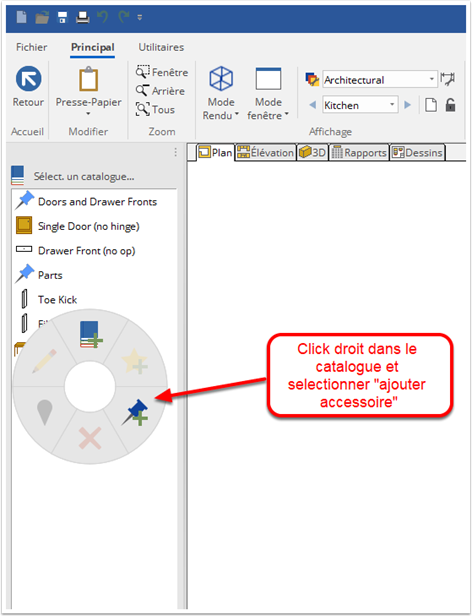472x616 pixels.
Task: Click the Sélect. un catalogue... label
Action: 84,176
